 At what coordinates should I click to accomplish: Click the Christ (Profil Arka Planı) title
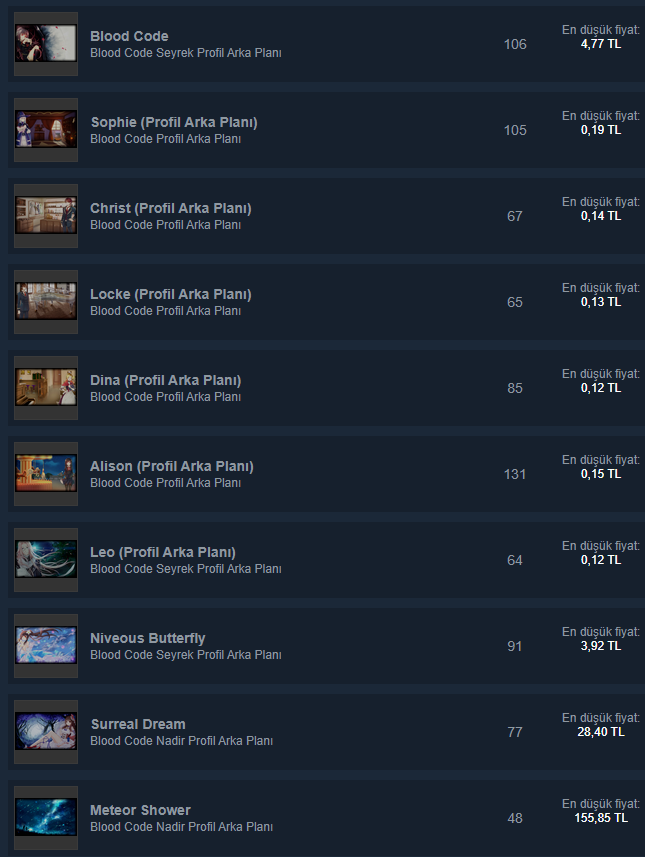pos(171,208)
